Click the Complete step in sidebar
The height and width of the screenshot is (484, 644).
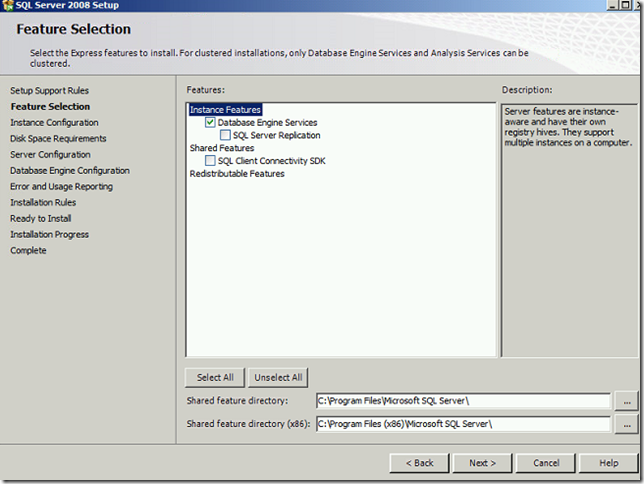point(28,251)
